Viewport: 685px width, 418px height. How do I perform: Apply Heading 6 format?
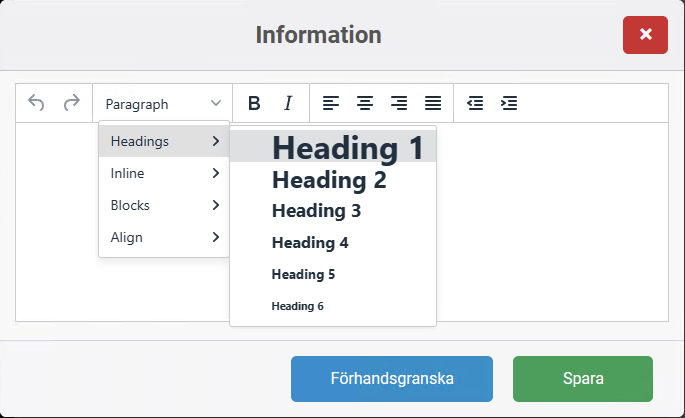(298, 306)
